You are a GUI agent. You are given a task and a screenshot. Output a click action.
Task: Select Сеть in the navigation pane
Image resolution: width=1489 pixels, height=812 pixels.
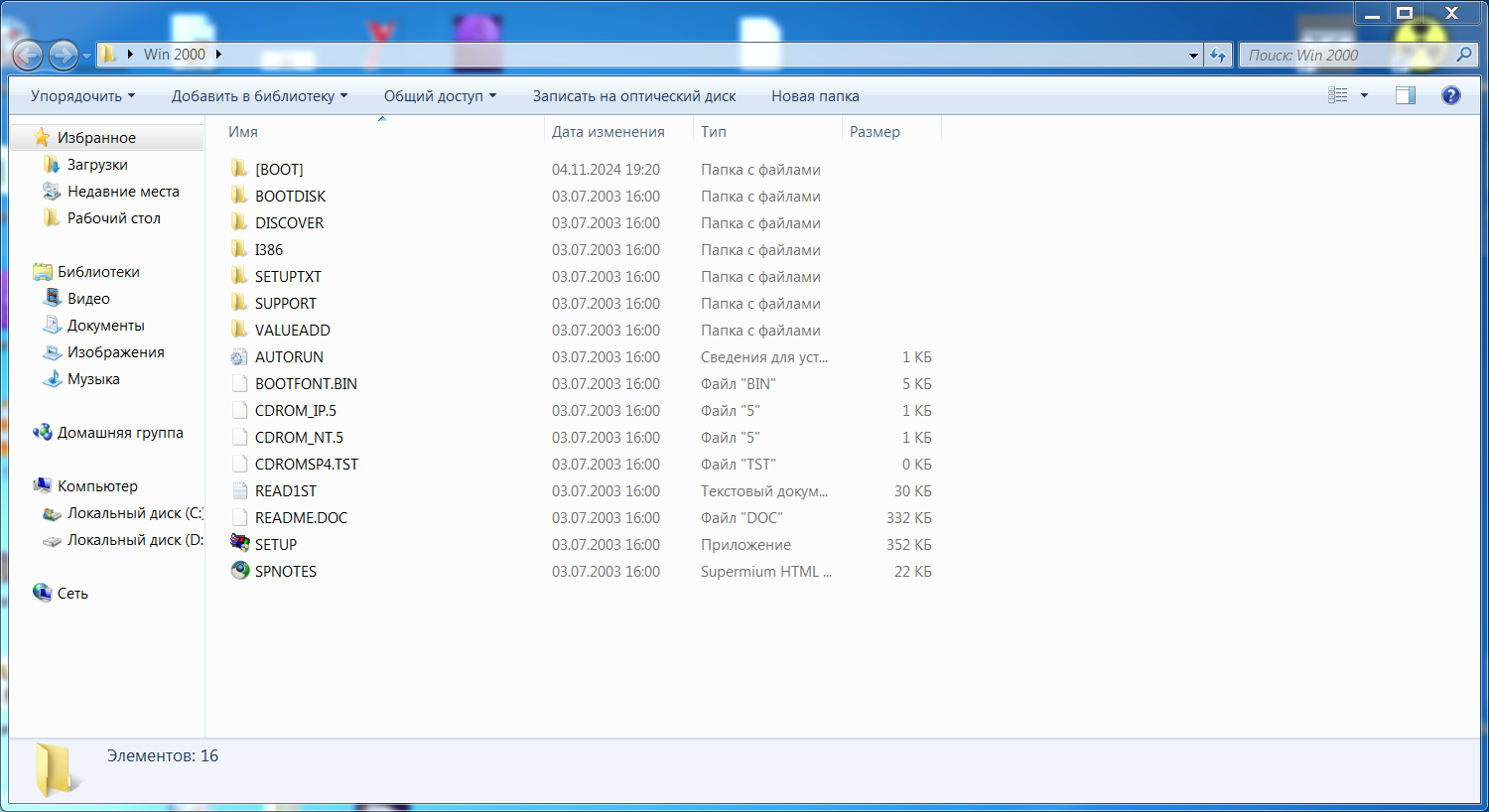pyautogui.click(x=72, y=594)
